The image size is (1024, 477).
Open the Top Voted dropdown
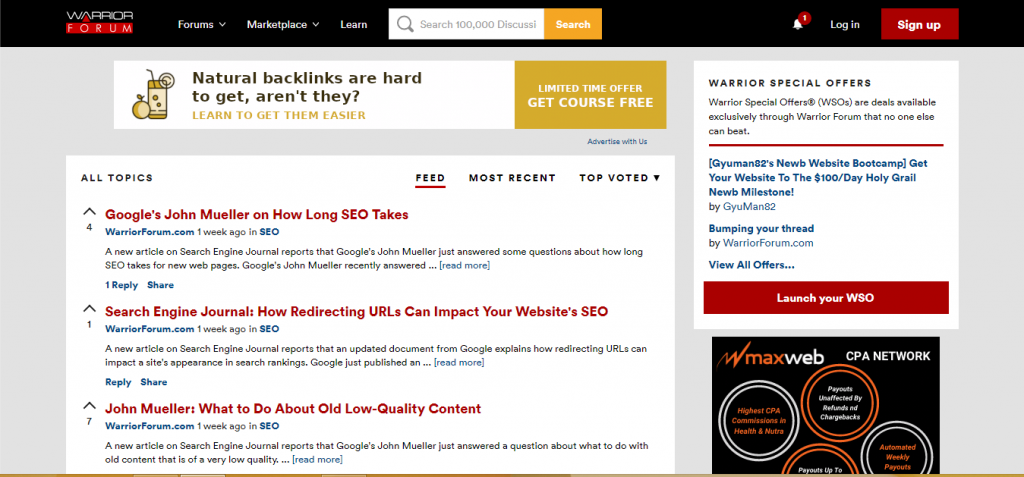[620, 178]
